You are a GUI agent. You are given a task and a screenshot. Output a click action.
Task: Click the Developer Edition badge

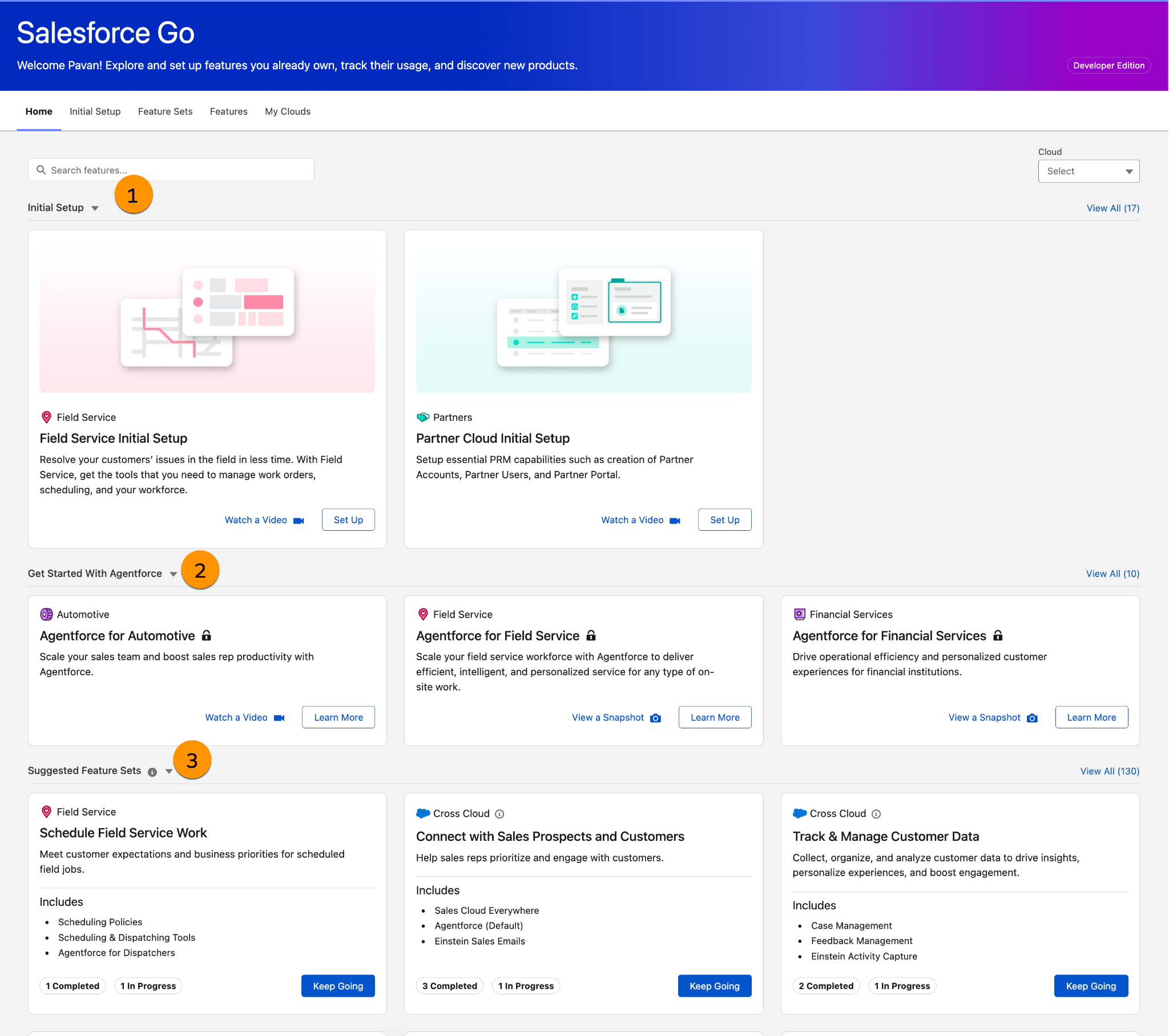pyautogui.click(x=1108, y=65)
